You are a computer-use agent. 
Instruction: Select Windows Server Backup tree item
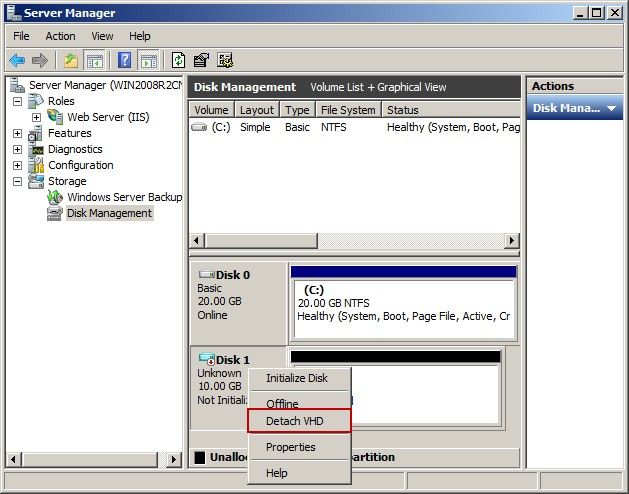124,197
